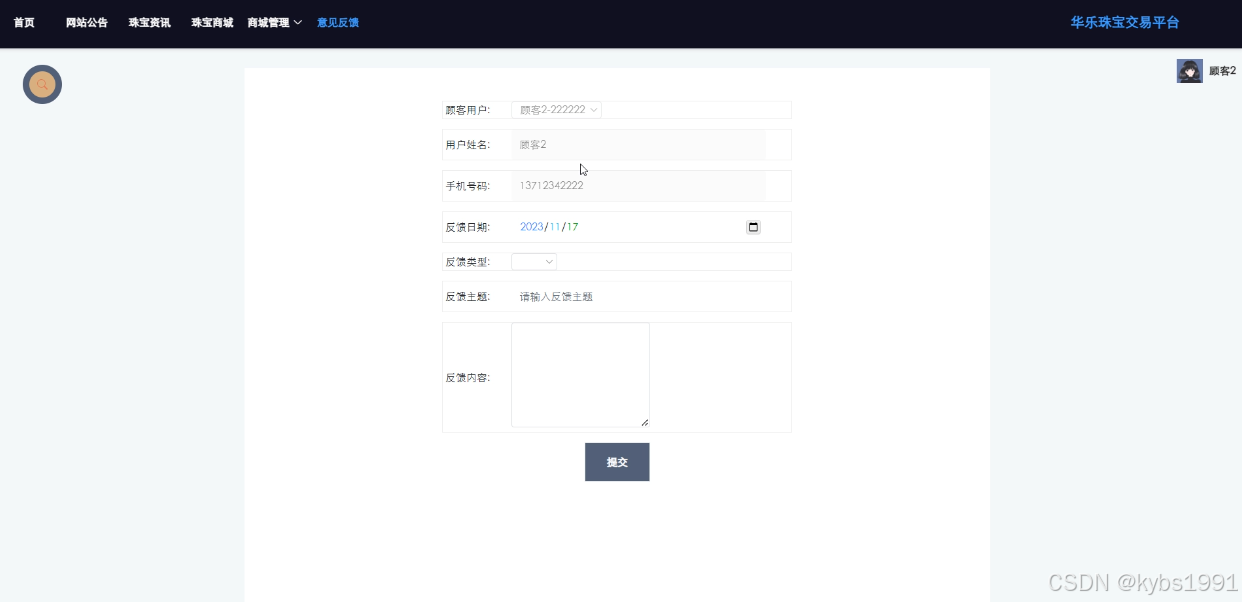
Task: Select 意见反馈 in the navigation bar
Action: coord(338,23)
